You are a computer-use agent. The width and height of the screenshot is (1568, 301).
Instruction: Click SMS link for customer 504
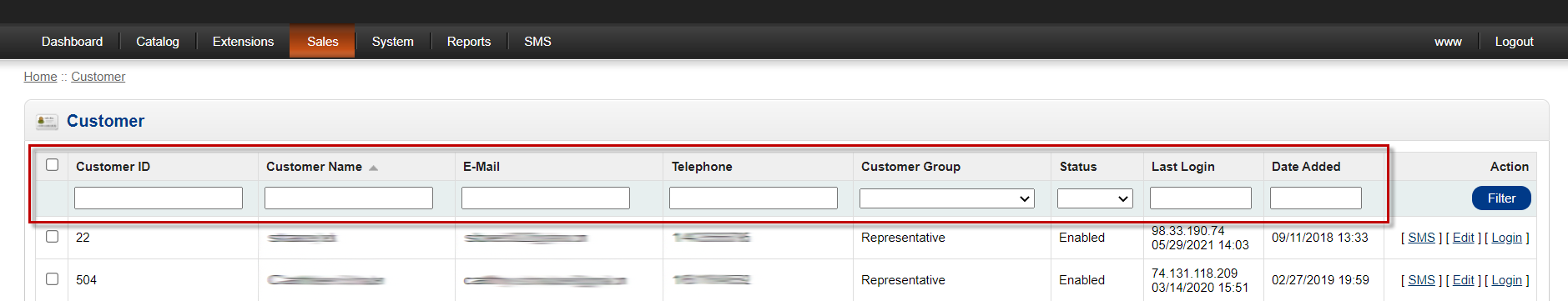click(1421, 280)
